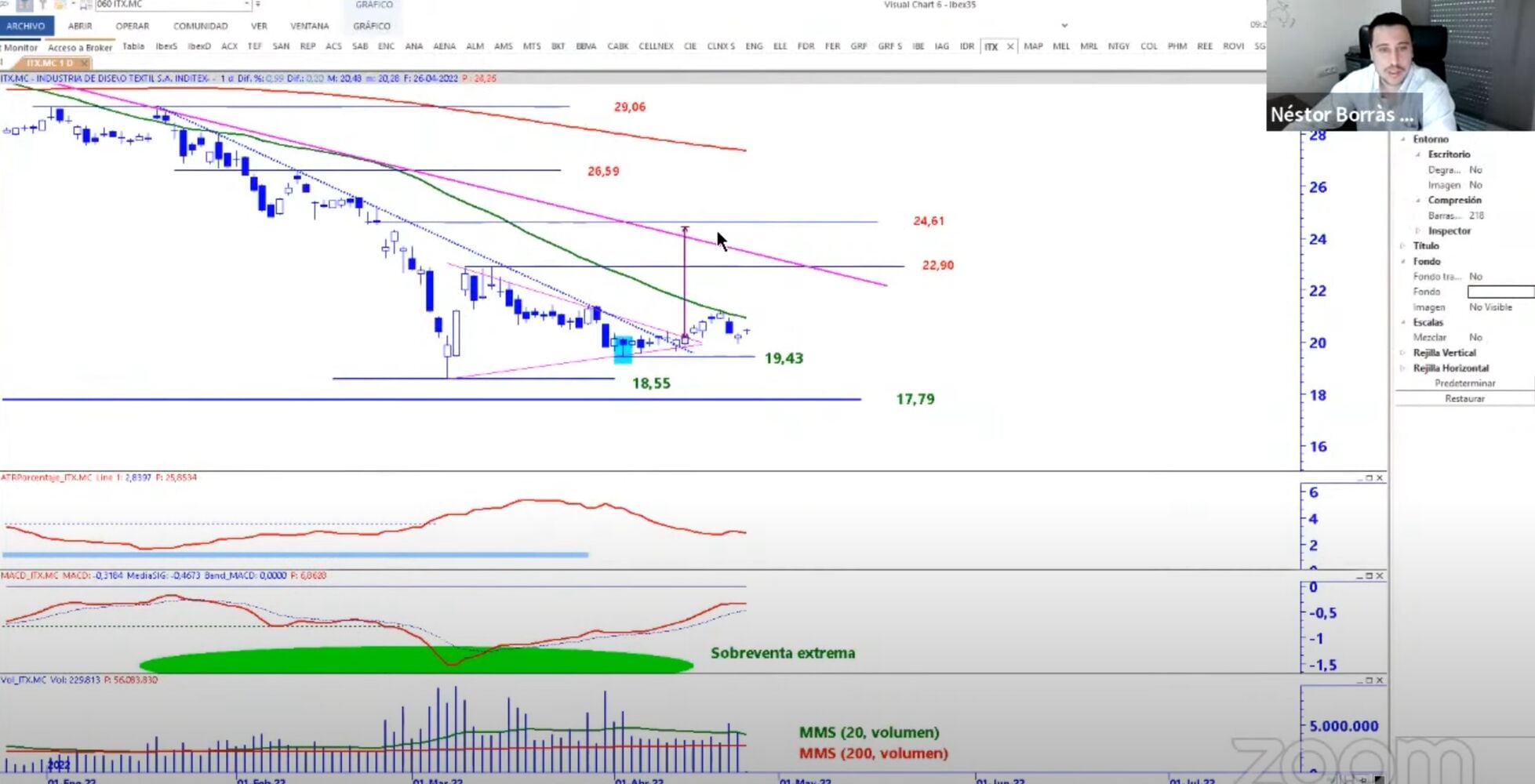The width and height of the screenshot is (1535, 784).
Task: Open the VENTANA ribbon tab
Action: [310, 26]
